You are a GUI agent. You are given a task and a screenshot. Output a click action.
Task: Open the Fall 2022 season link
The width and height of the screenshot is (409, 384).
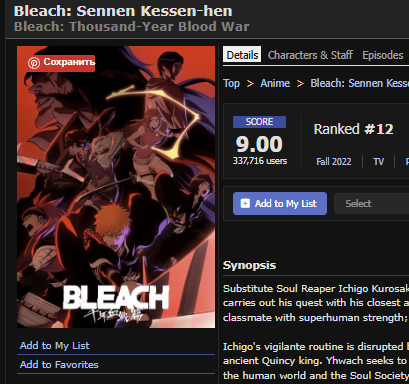[x=334, y=162]
